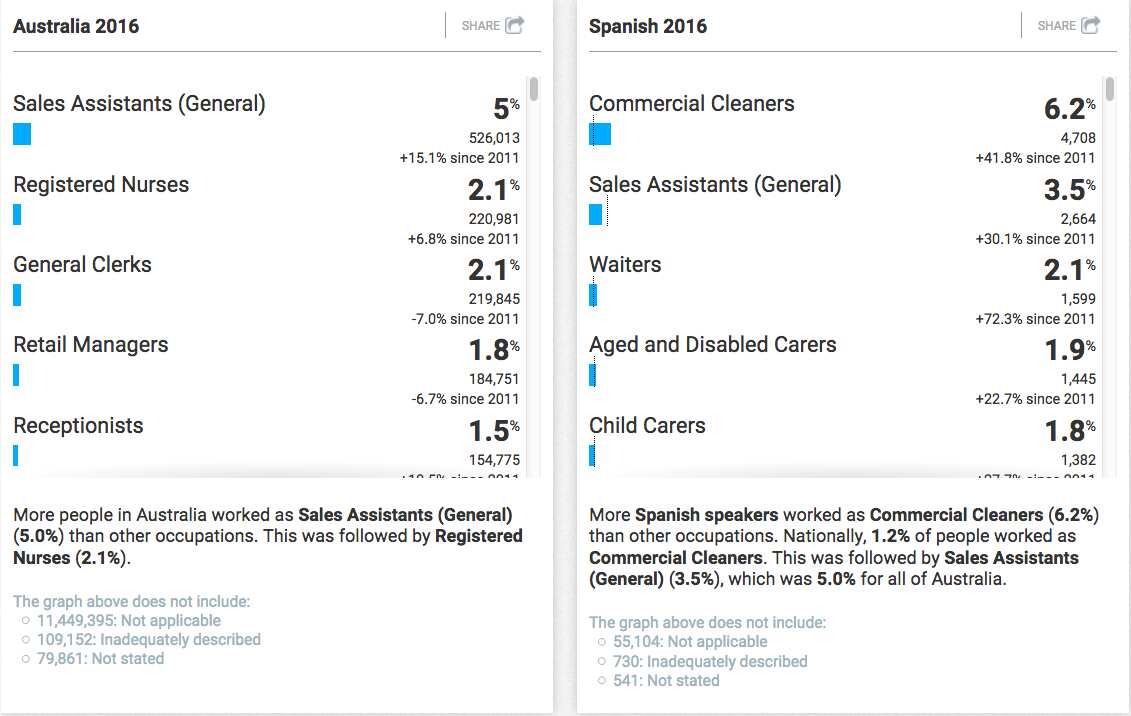Click the Australia 2016 panel title
1131x716 pixels.
pos(76,26)
